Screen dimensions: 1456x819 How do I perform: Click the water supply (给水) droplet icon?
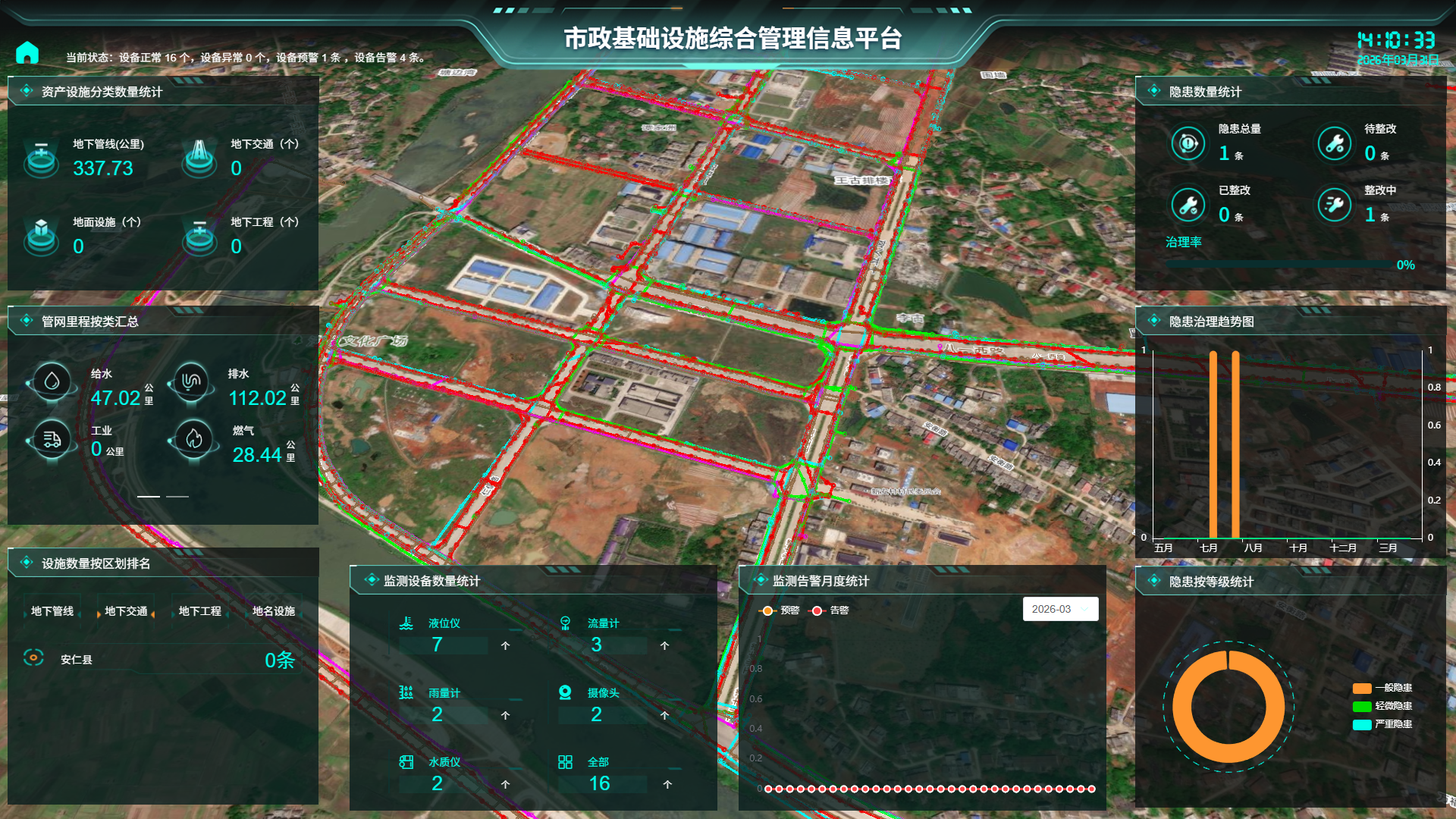52,381
